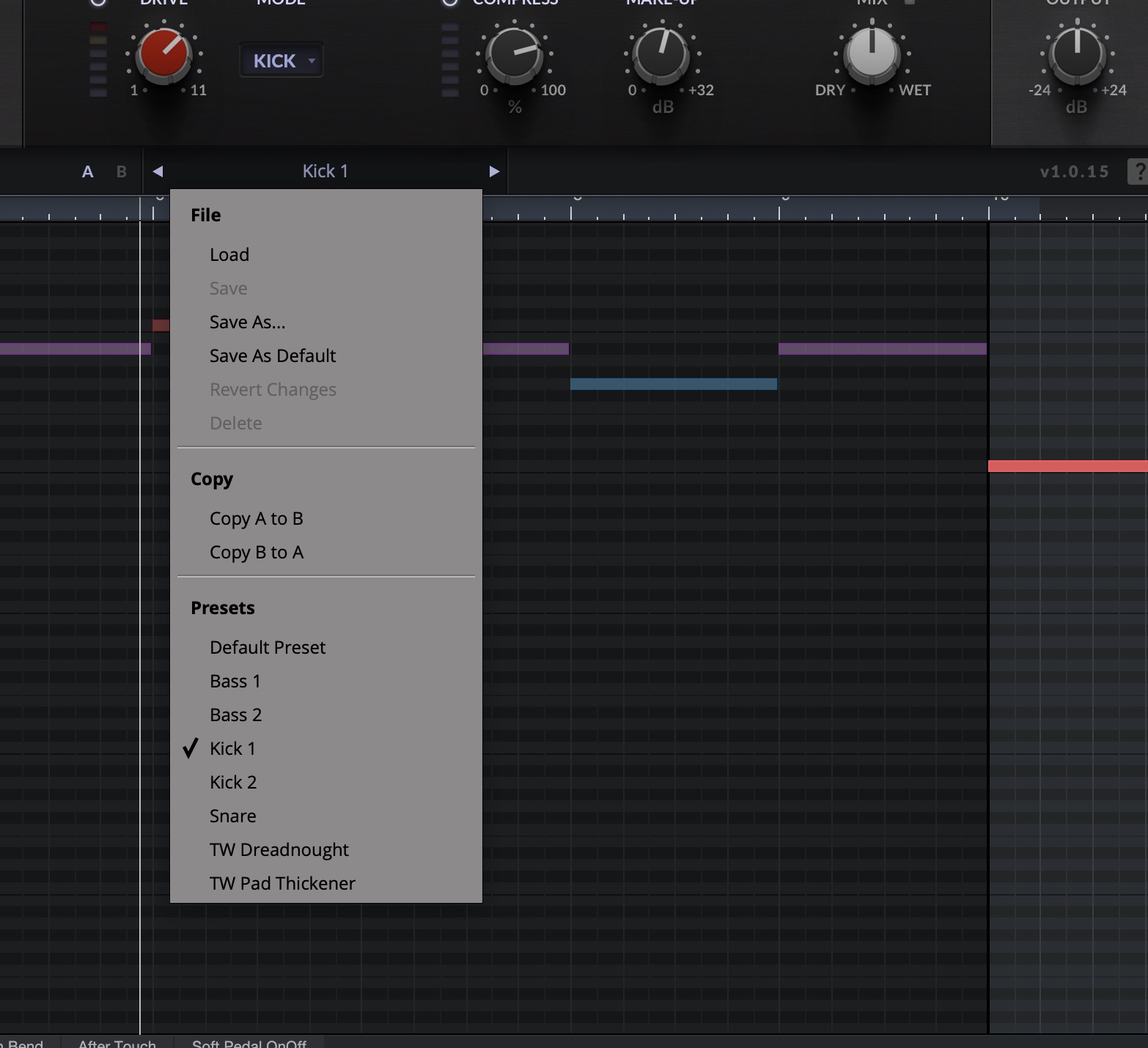Screen dimensions: 1148x1048
Task: Select Copy A to B
Action: [256, 518]
